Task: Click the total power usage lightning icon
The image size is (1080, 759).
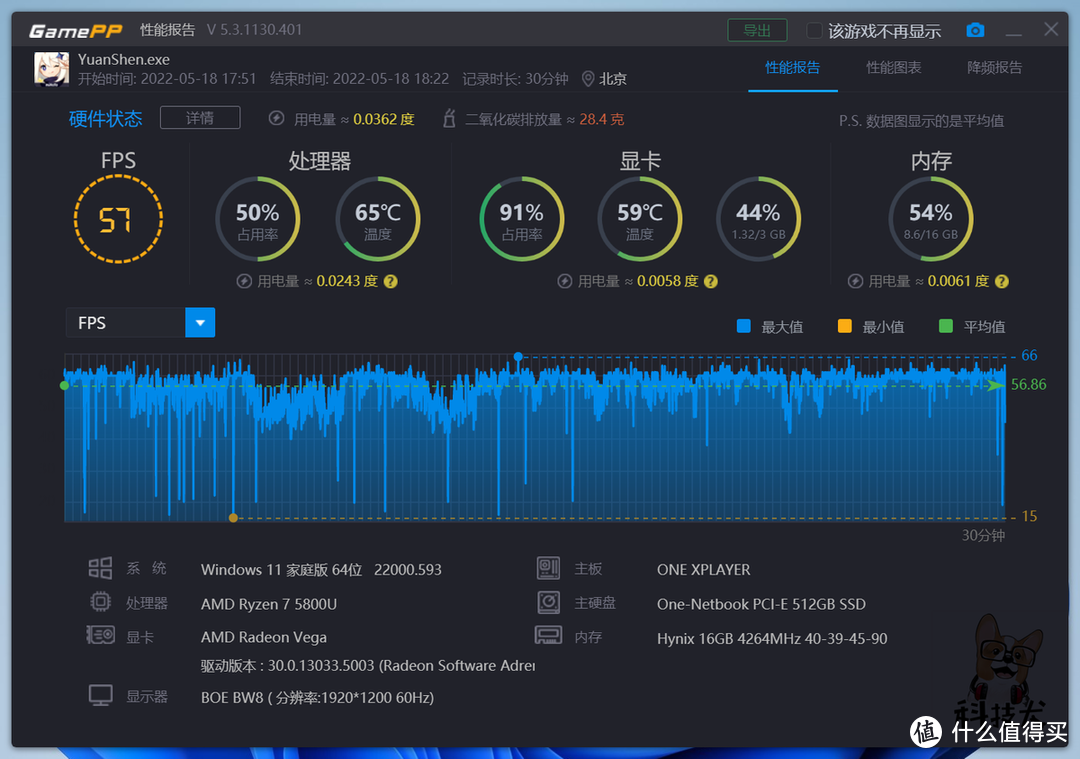Action: click(x=276, y=118)
